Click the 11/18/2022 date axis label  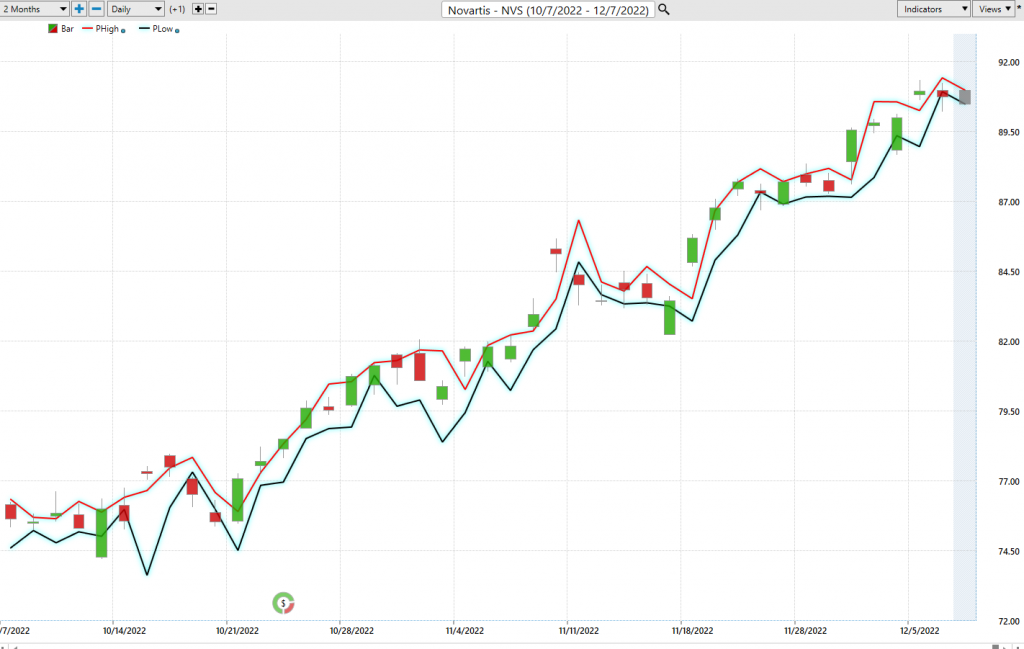pyautogui.click(x=692, y=631)
